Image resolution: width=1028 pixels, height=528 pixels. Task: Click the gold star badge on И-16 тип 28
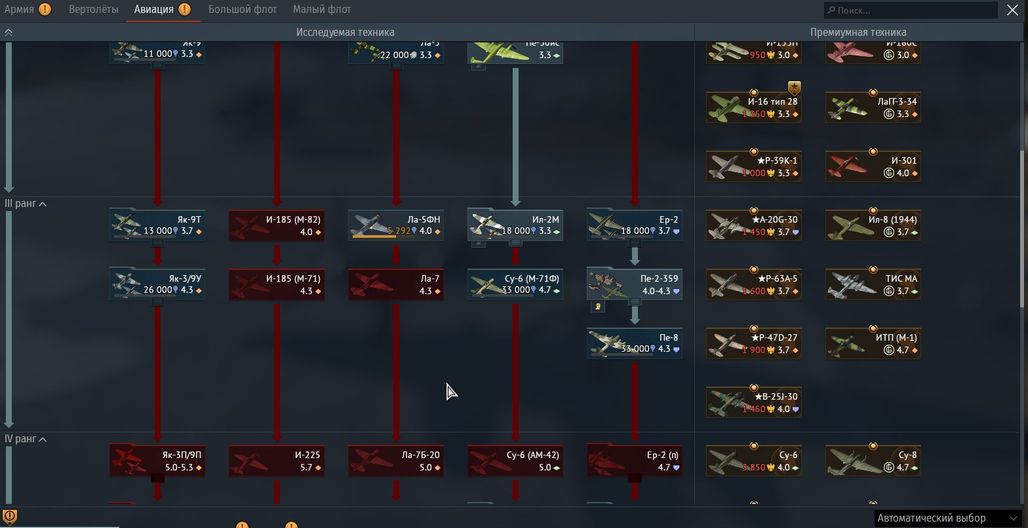point(794,88)
